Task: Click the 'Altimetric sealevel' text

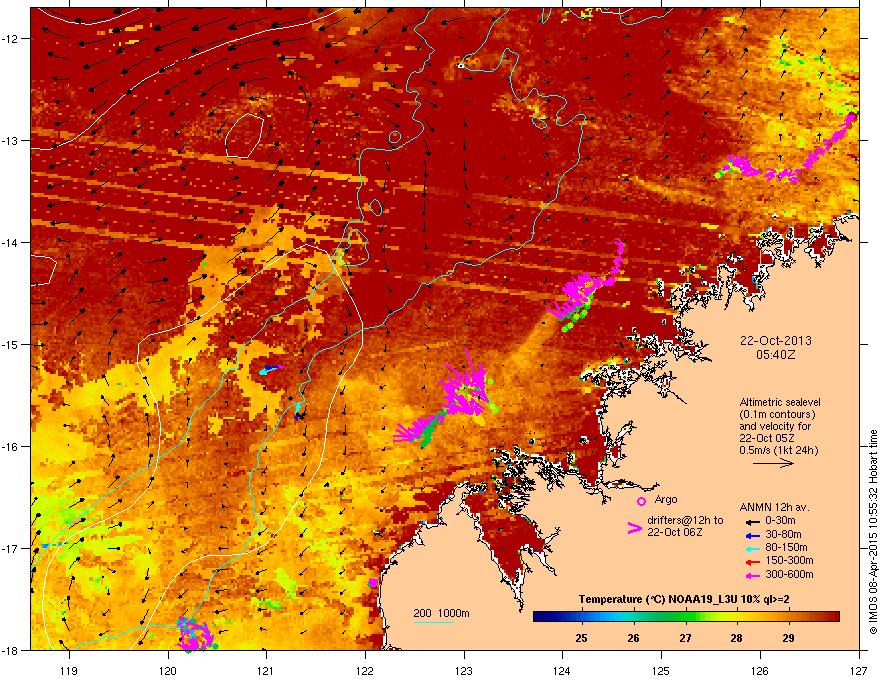Action: (780, 402)
